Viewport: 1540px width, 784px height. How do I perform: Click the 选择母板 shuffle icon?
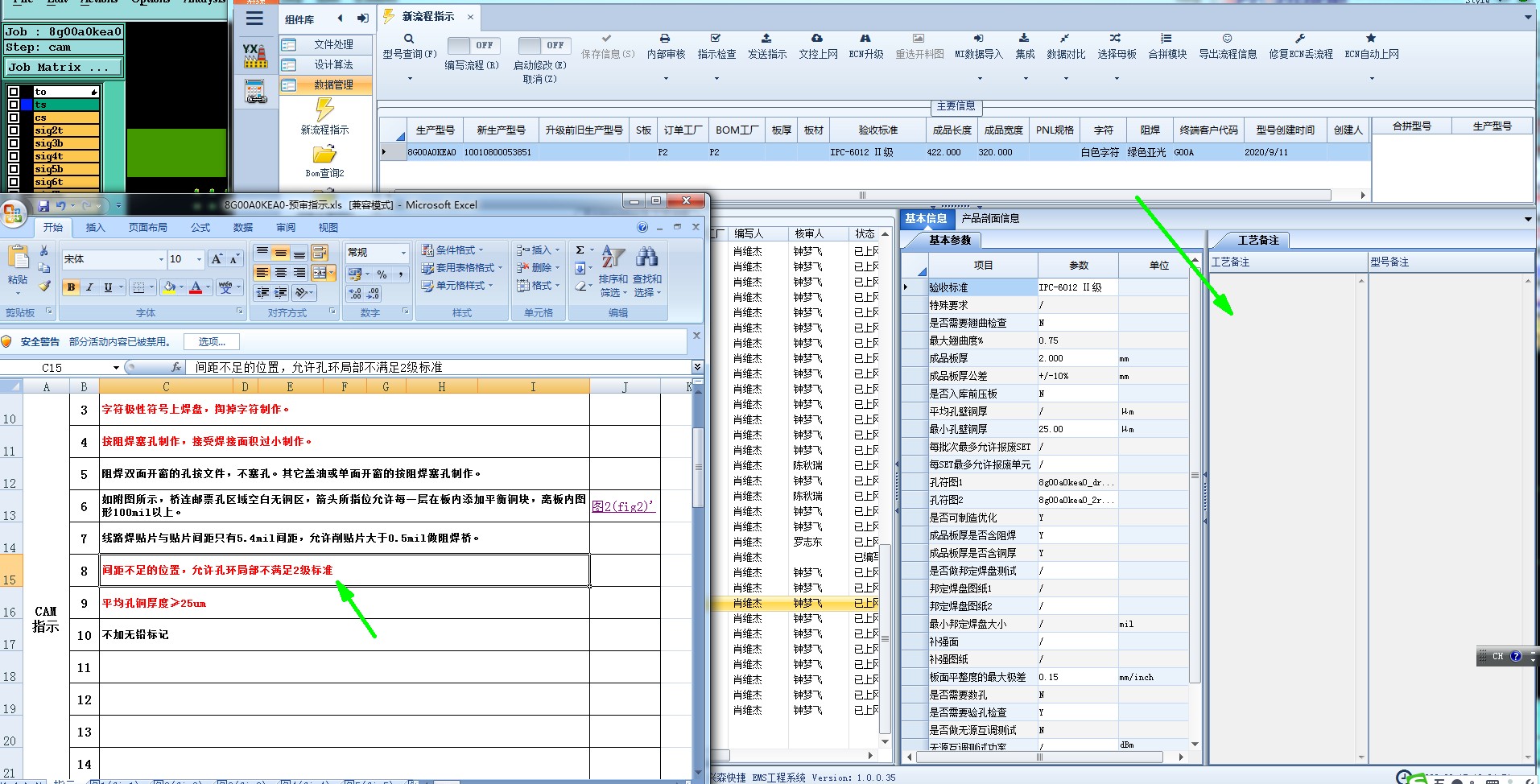click(x=1116, y=38)
